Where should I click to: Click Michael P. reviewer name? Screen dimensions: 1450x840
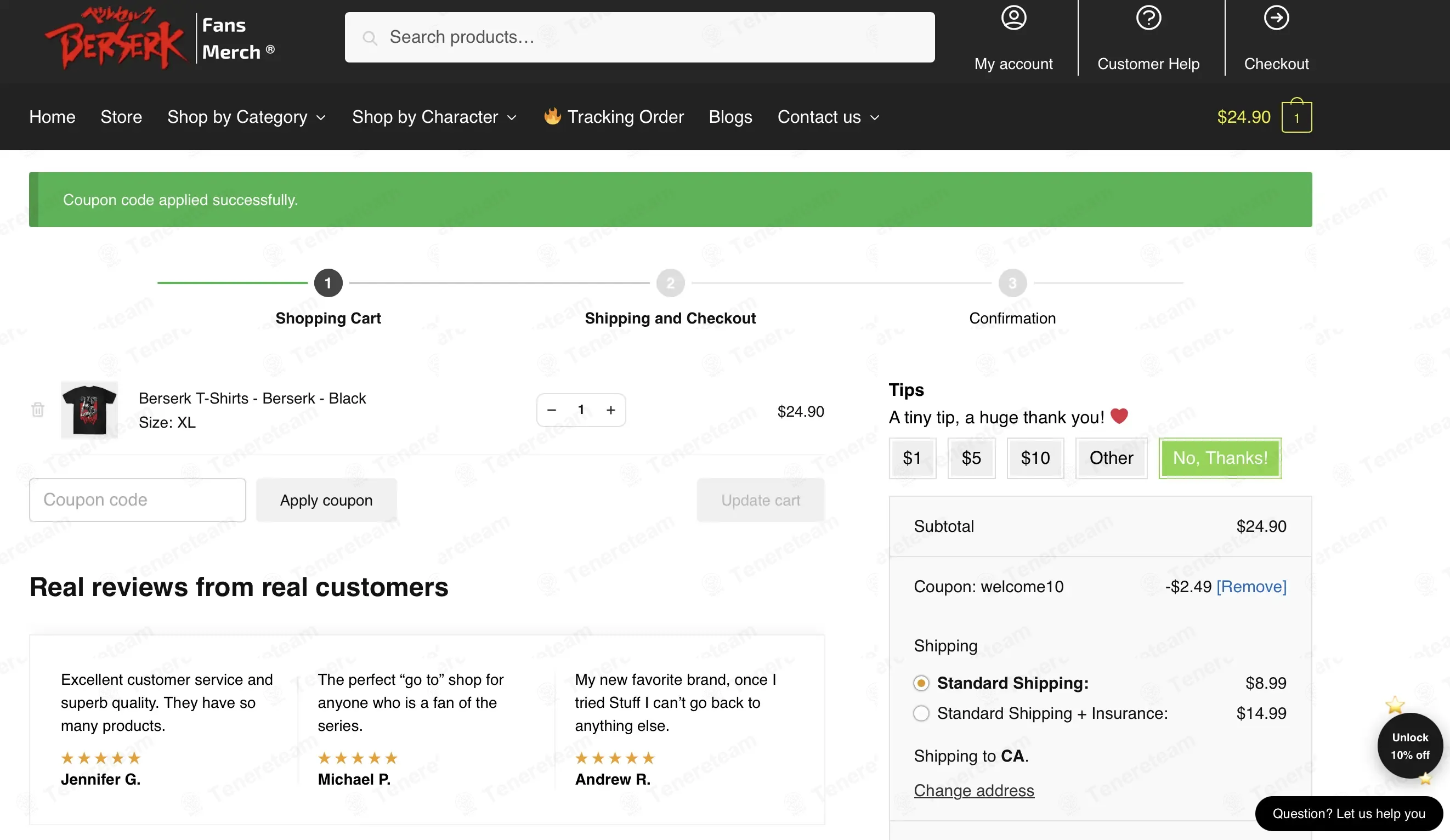point(354,779)
